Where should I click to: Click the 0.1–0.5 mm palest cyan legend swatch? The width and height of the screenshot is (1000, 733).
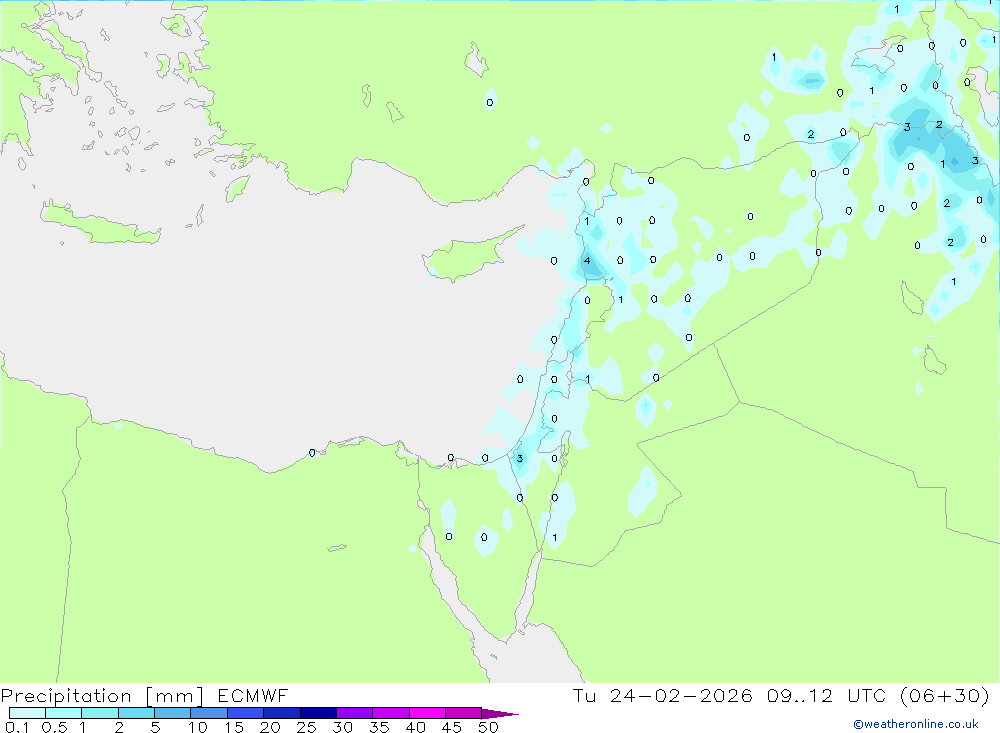(27, 713)
